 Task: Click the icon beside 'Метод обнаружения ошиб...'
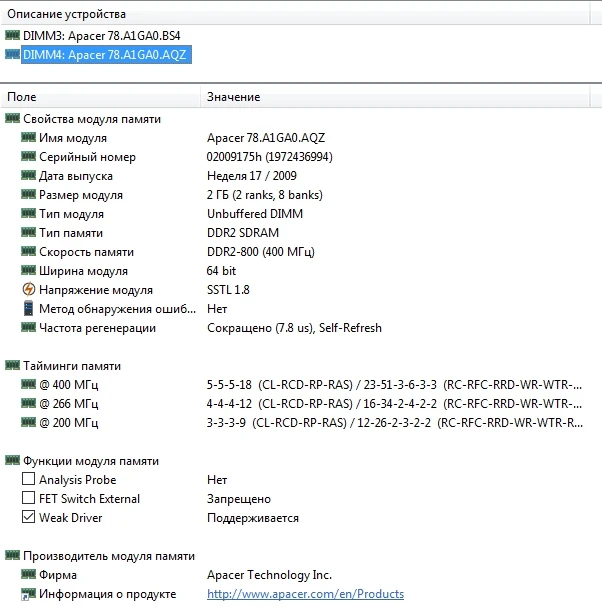point(28,308)
